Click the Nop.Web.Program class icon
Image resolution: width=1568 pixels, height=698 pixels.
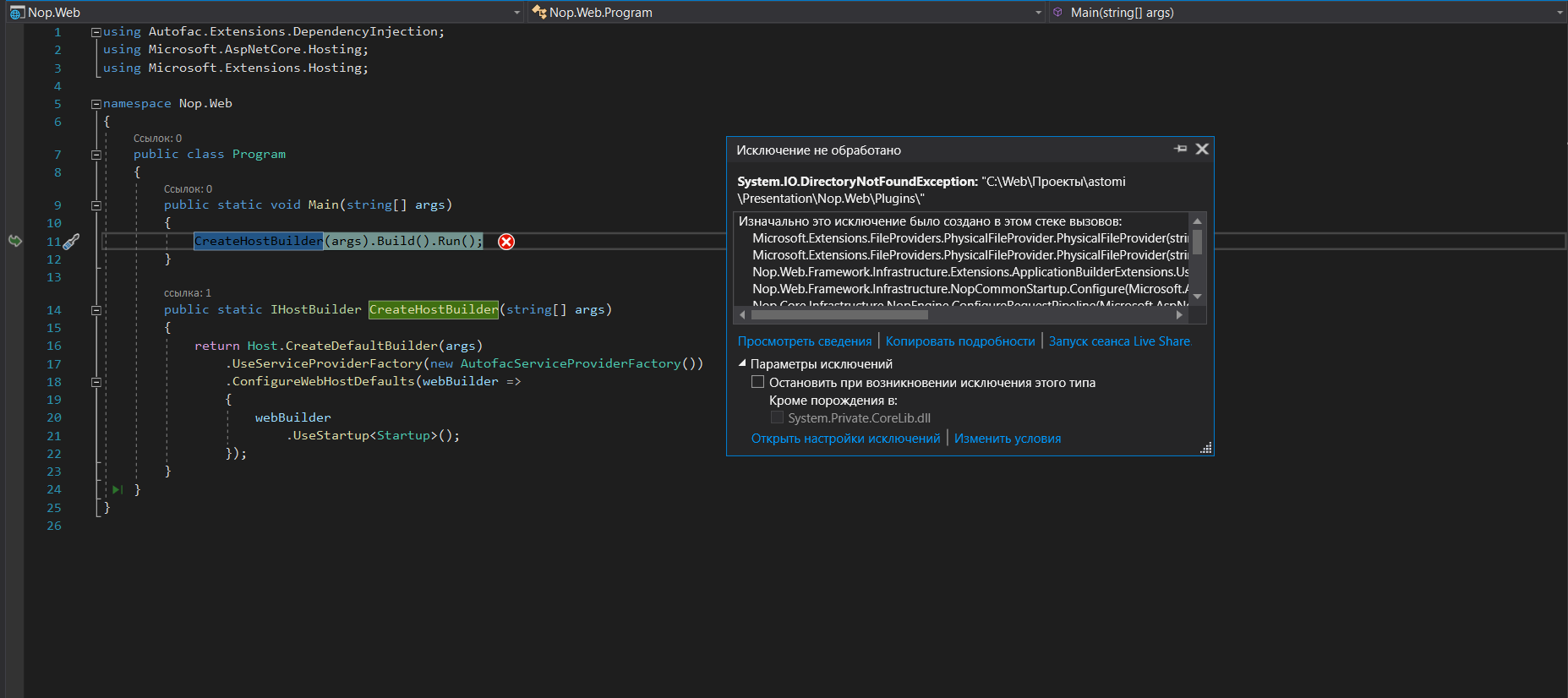(x=539, y=12)
